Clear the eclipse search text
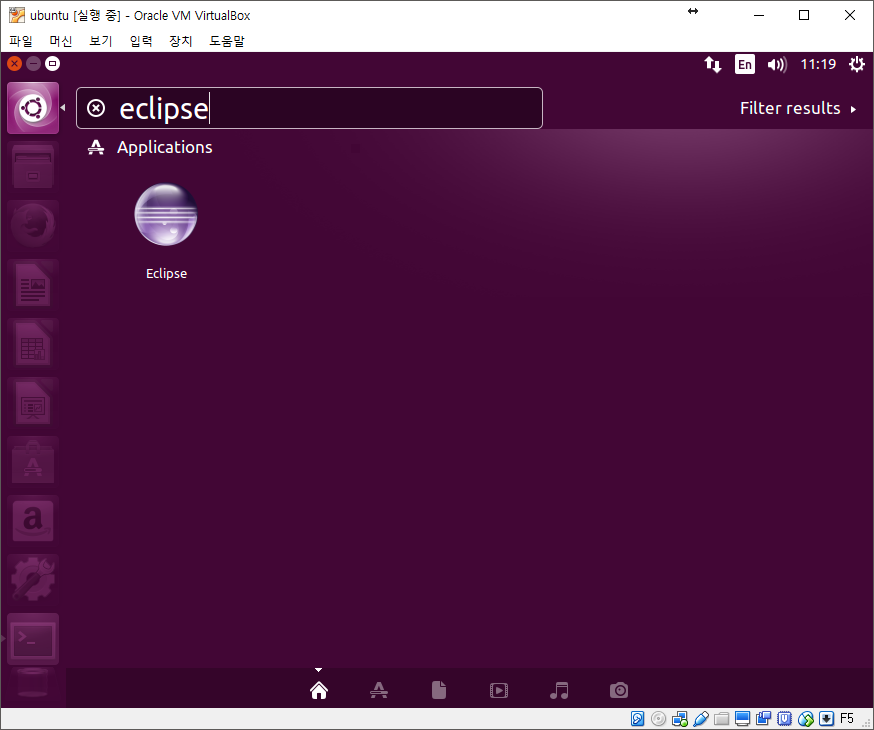This screenshot has height=730, width=874. pyautogui.click(x=96, y=108)
